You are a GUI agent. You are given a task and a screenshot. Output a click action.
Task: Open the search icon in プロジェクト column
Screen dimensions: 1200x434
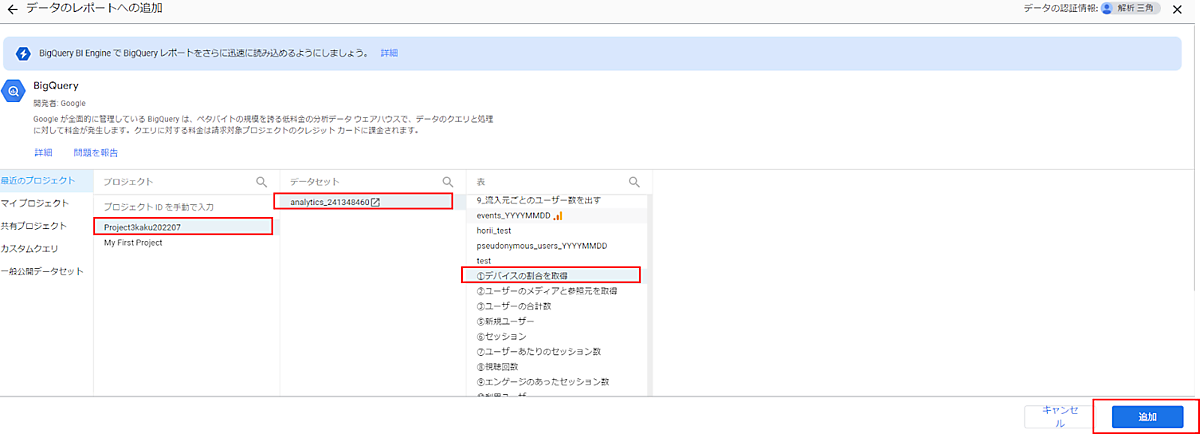point(262,182)
